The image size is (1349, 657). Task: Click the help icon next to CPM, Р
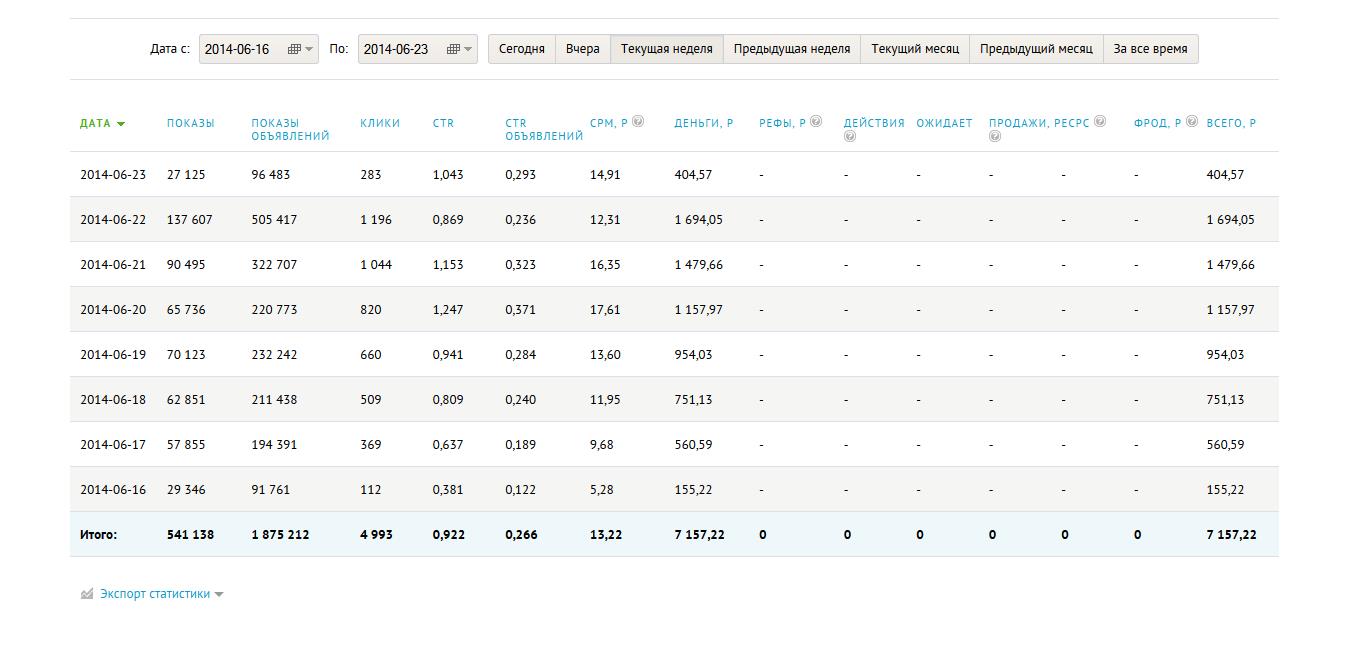[638, 121]
